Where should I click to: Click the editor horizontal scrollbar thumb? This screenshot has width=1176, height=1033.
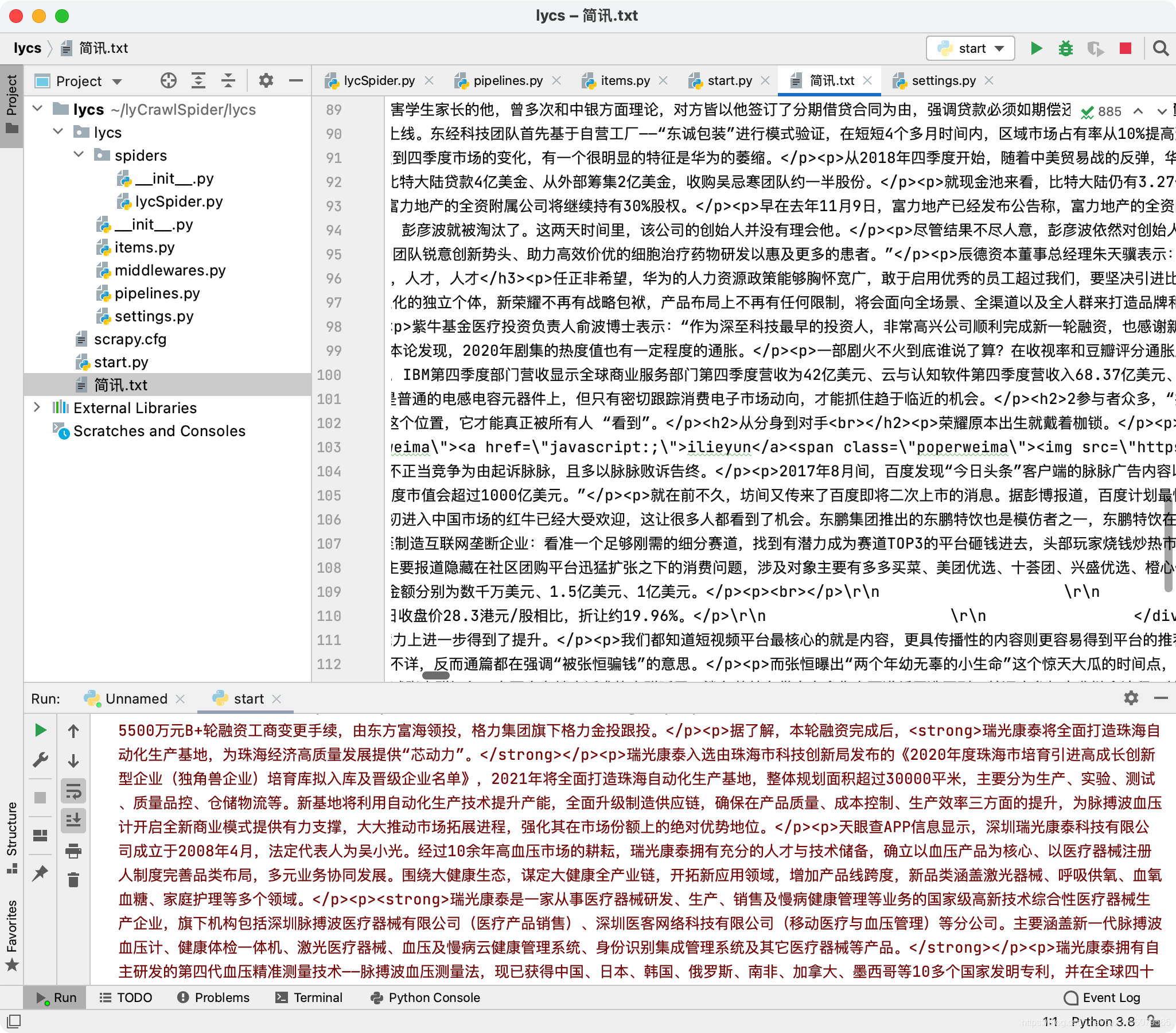pyautogui.click(x=435, y=675)
